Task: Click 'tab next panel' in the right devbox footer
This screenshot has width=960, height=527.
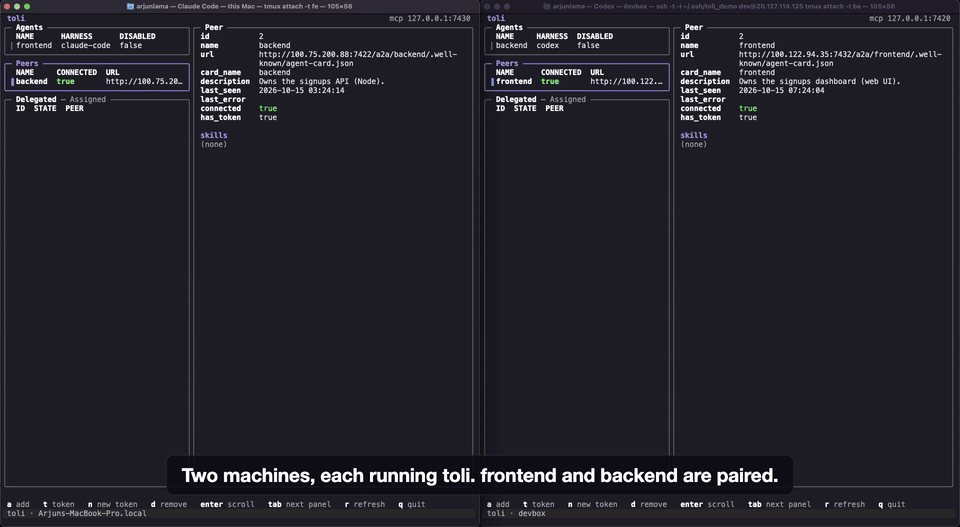Action: click(x=779, y=504)
